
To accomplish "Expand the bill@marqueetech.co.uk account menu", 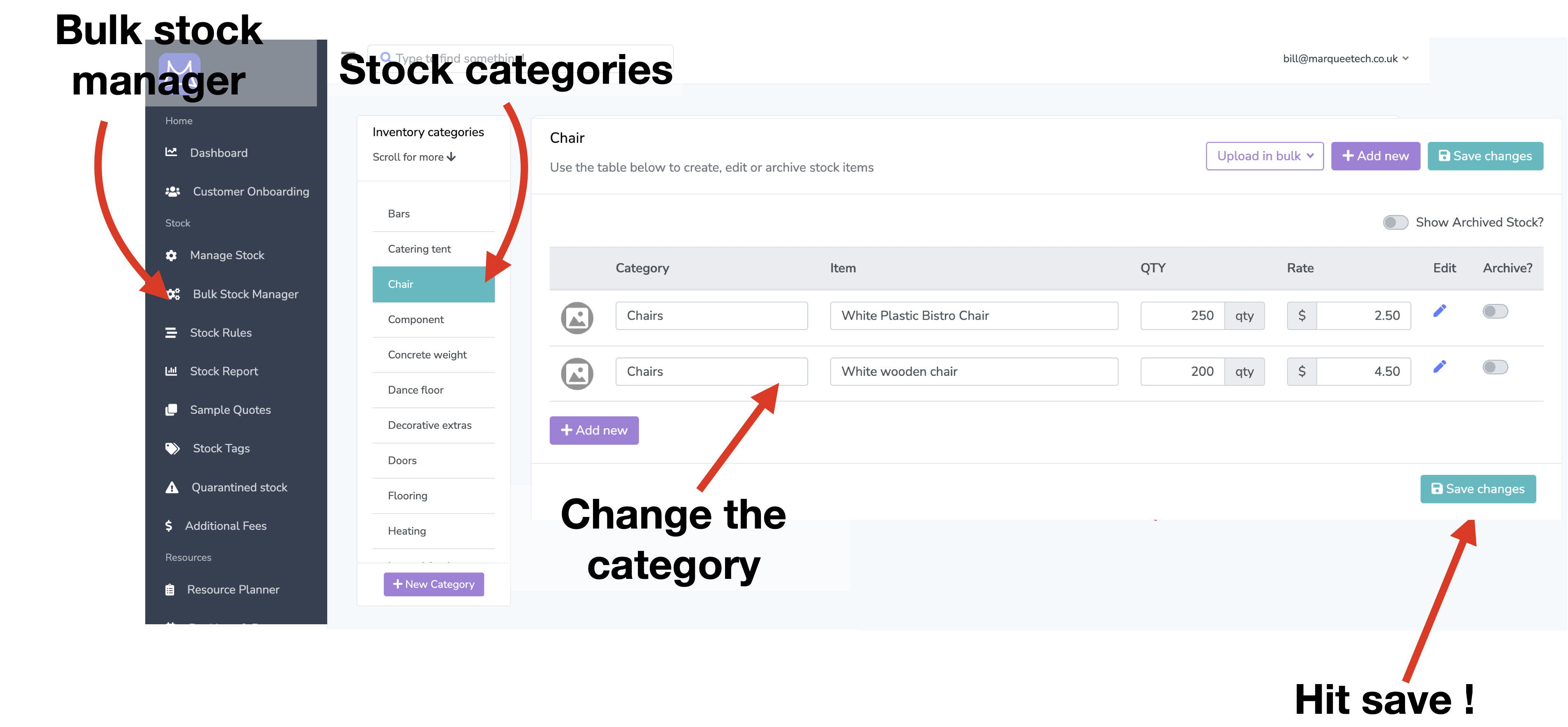I will point(1345,59).
